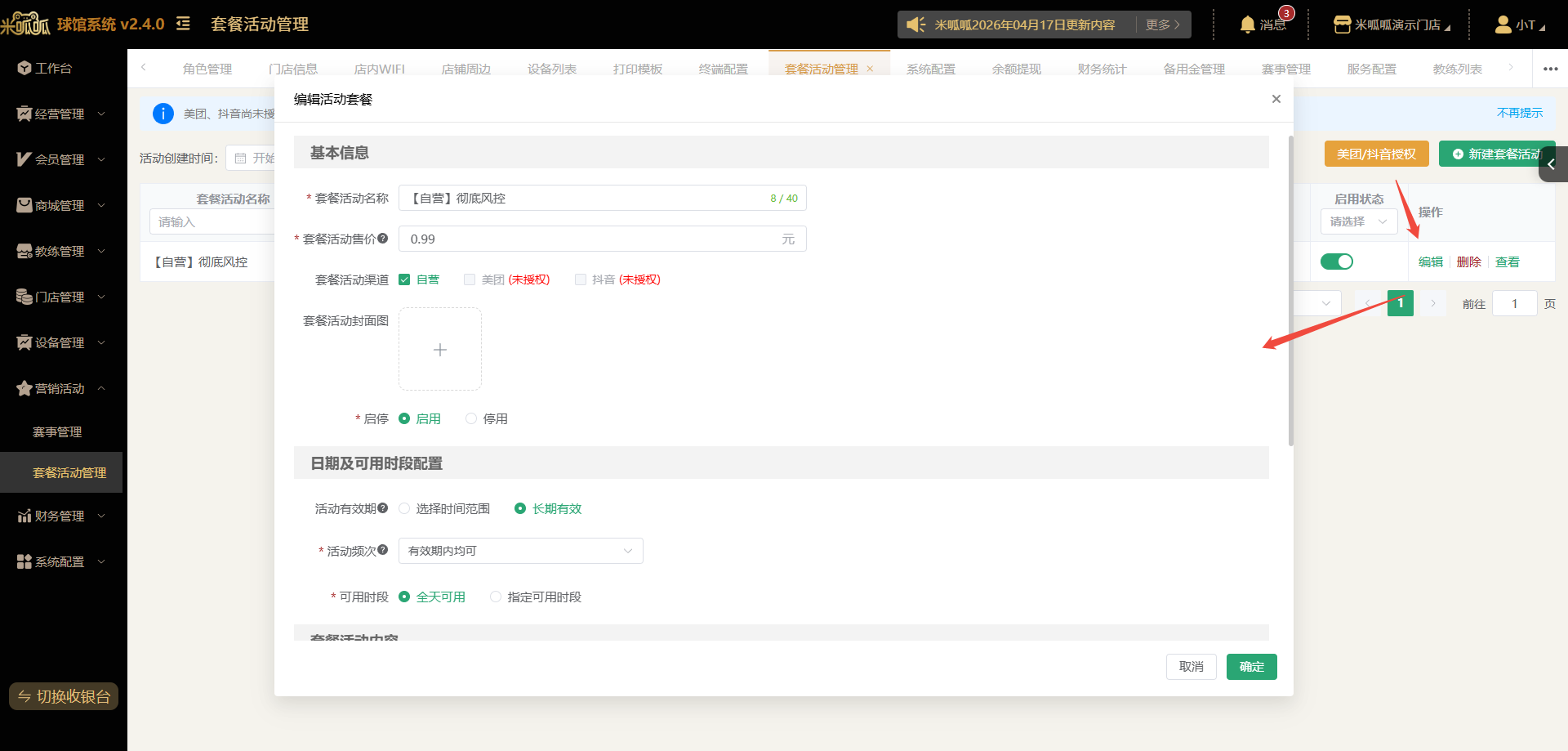
Task: Click 切换收银台 button
Action: coord(64,696)
